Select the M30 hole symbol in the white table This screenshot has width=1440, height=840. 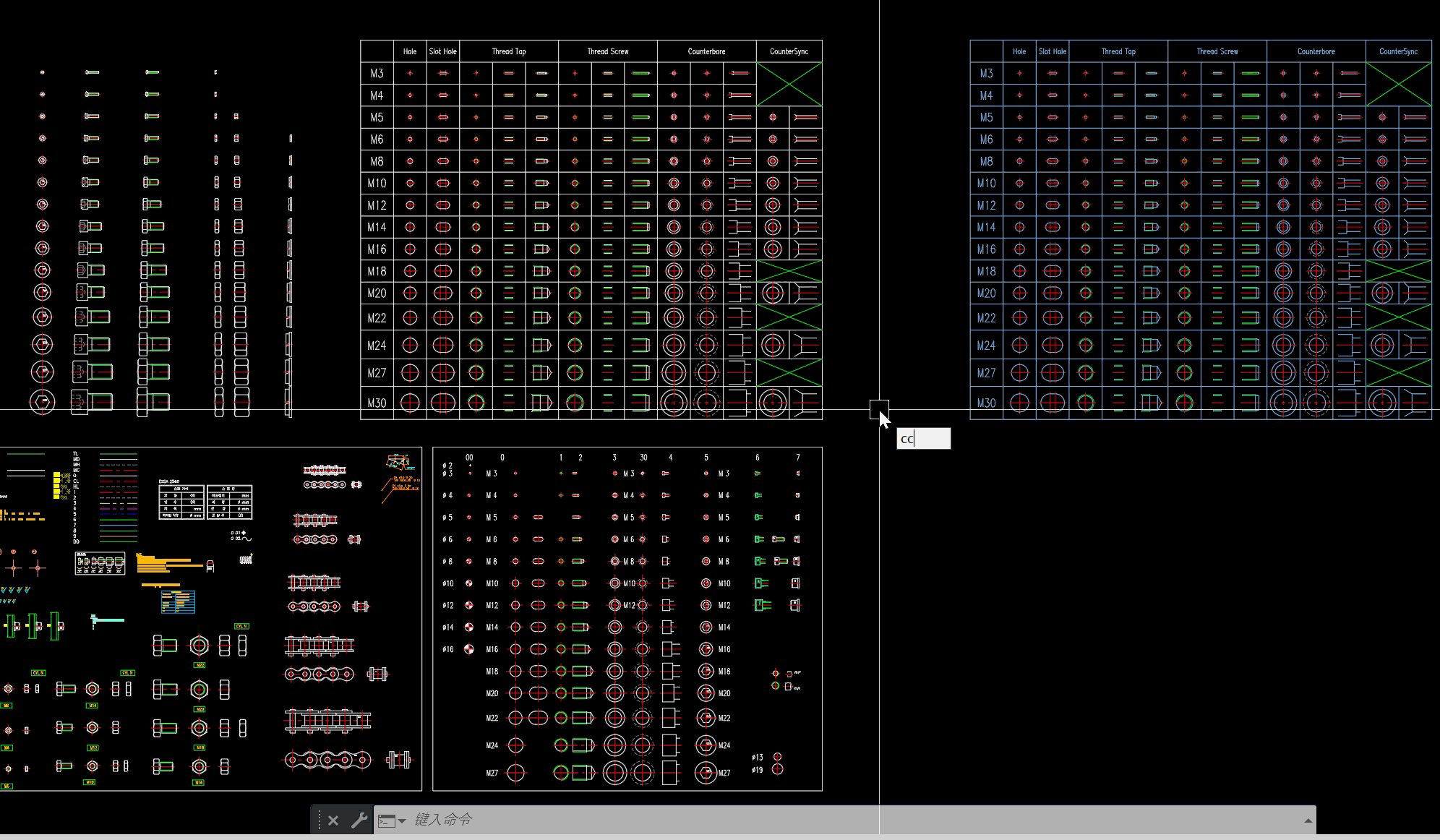click(x=410, y=403)
